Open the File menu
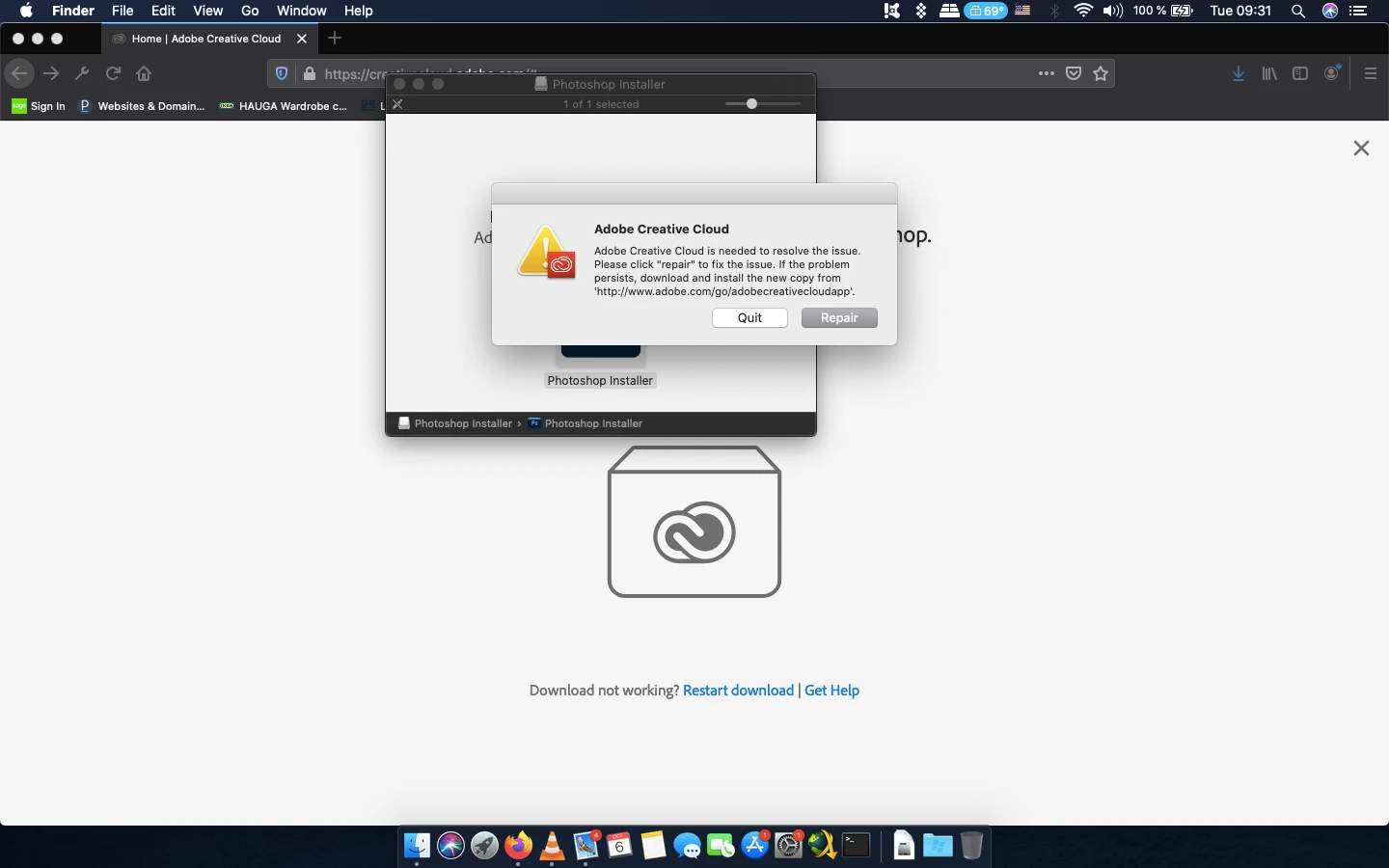The image size is (1389, 868). 123,11
